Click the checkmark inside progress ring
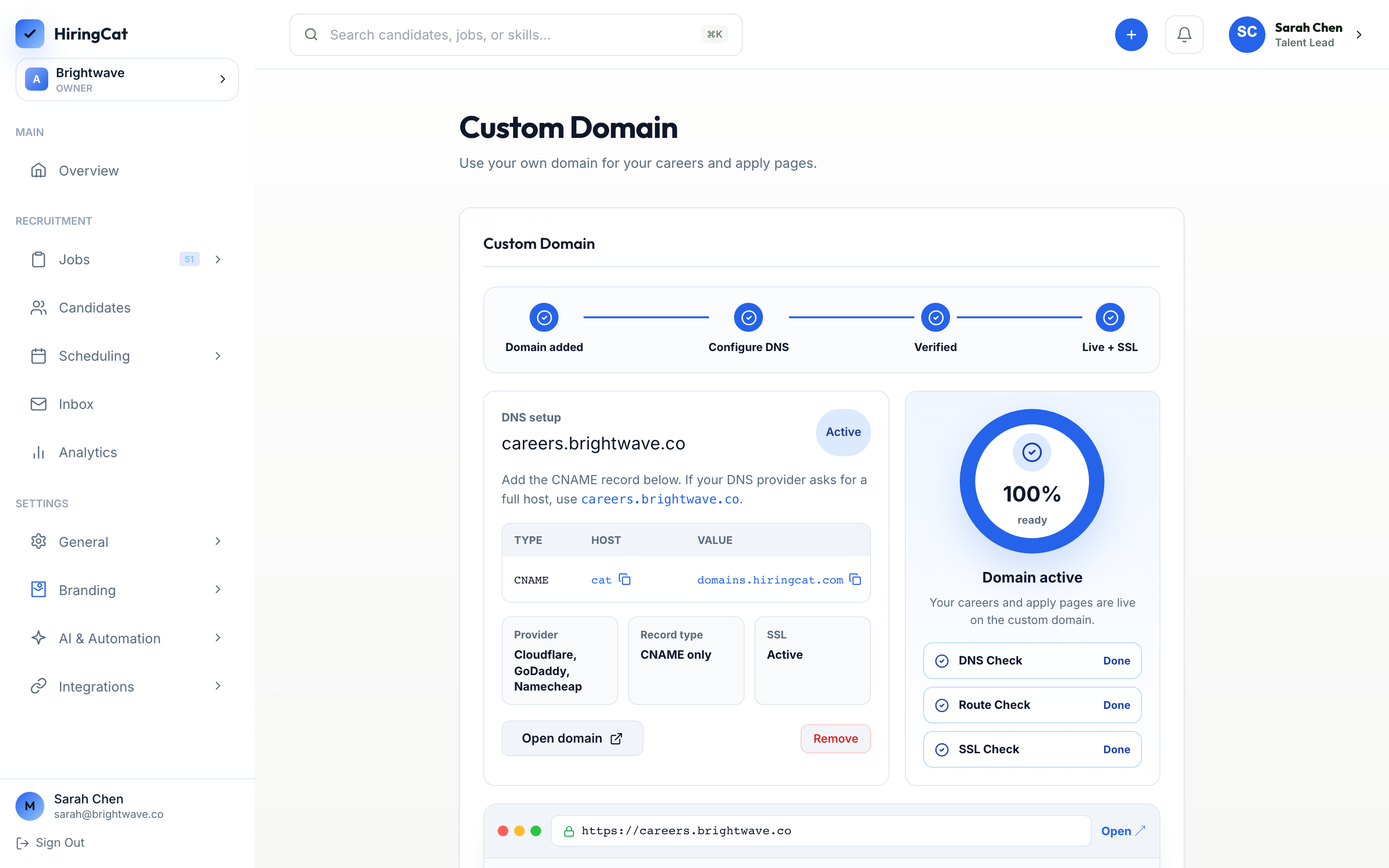Image resolution: width=1389 pixels, height=868 pixels. (1032, 452)
